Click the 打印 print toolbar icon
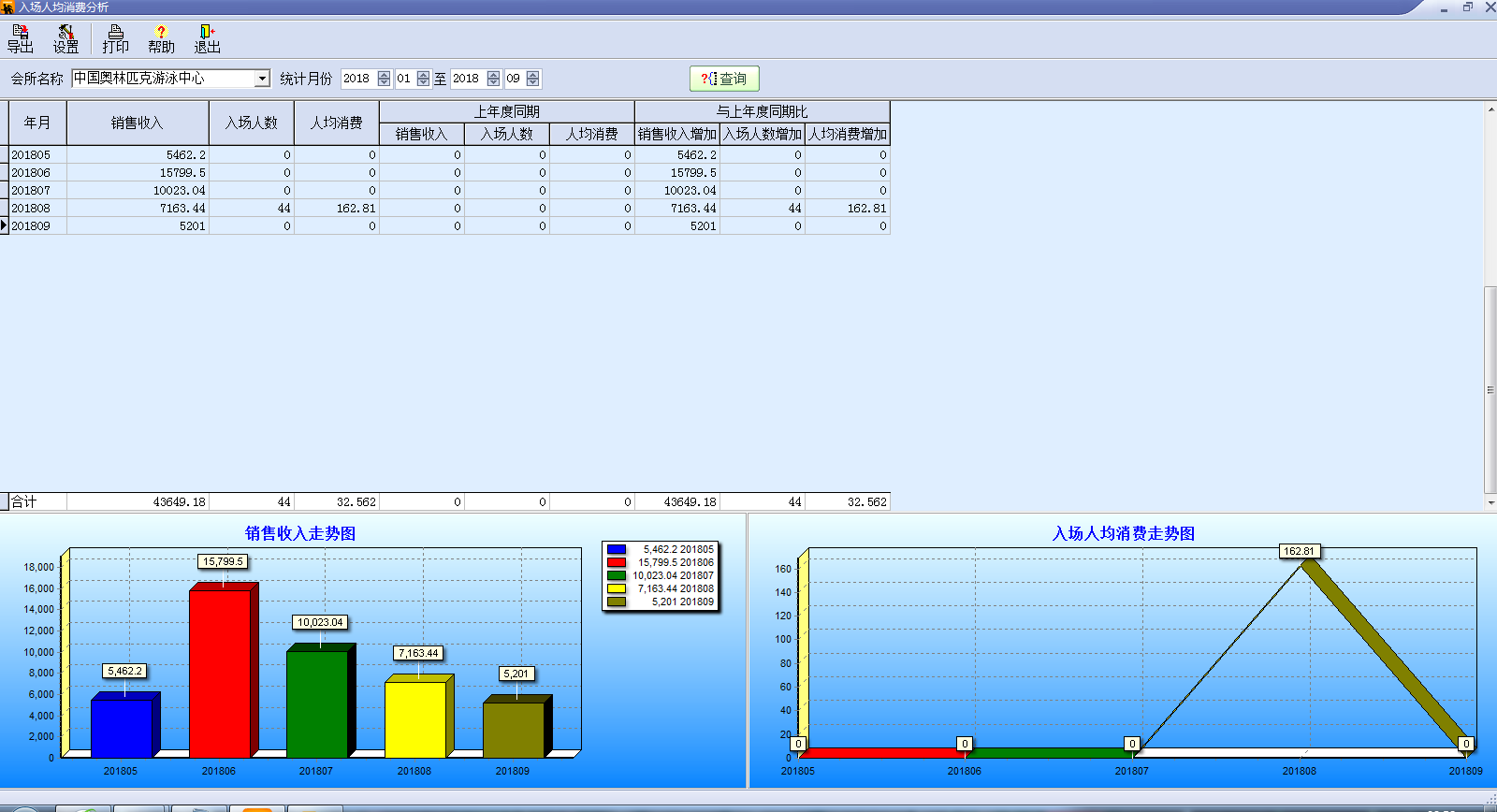The image size is (1497, 812). point(115,39)
